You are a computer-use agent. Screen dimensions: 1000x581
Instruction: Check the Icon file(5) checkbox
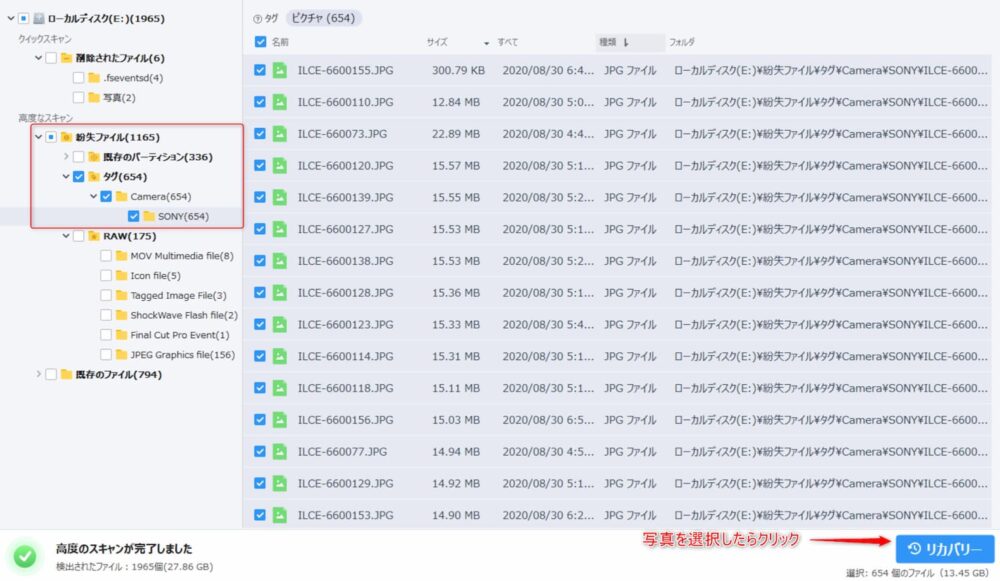point(106,276)
